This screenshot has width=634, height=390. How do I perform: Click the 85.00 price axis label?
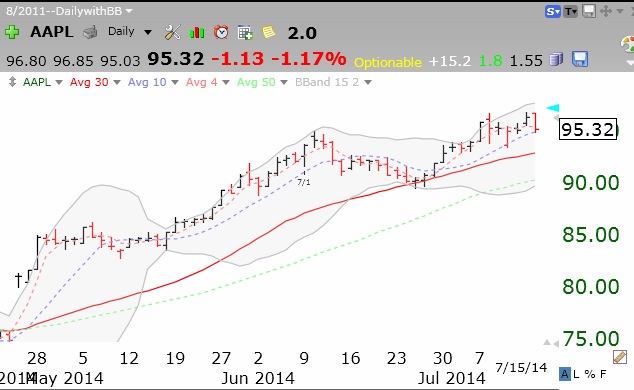tap(591, 235)
